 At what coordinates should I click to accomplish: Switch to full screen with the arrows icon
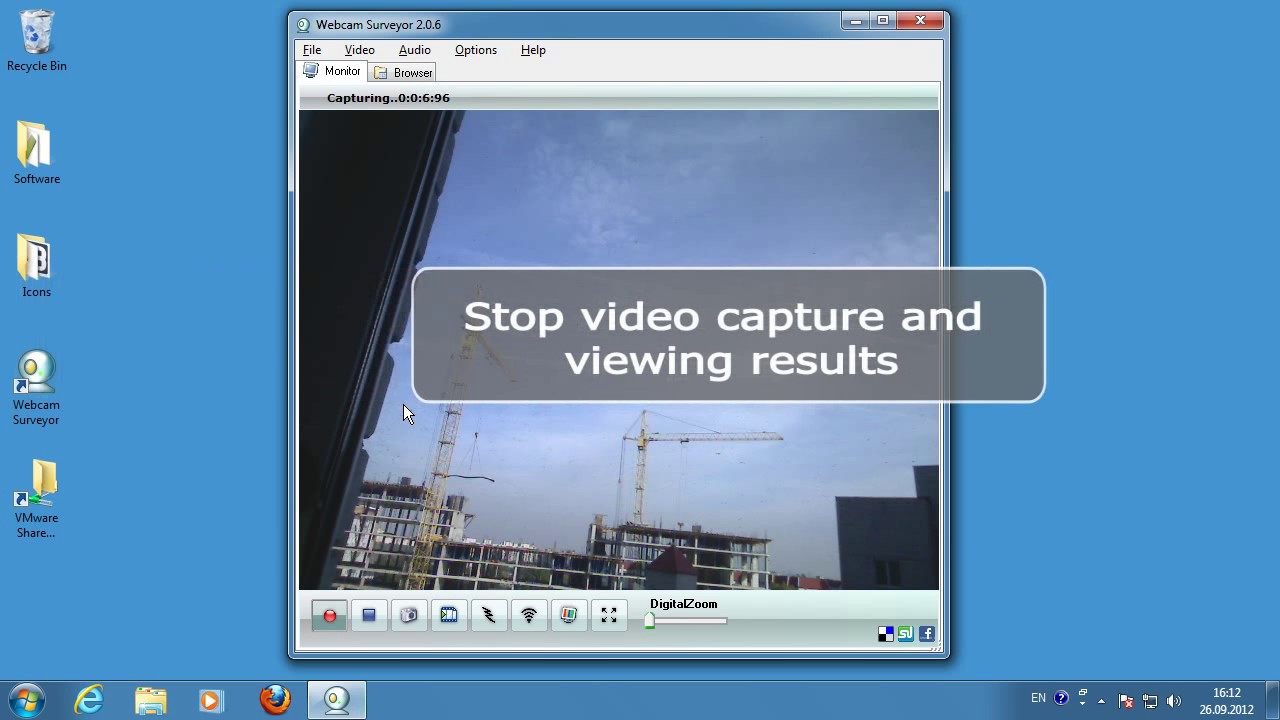tap(609, 615)
